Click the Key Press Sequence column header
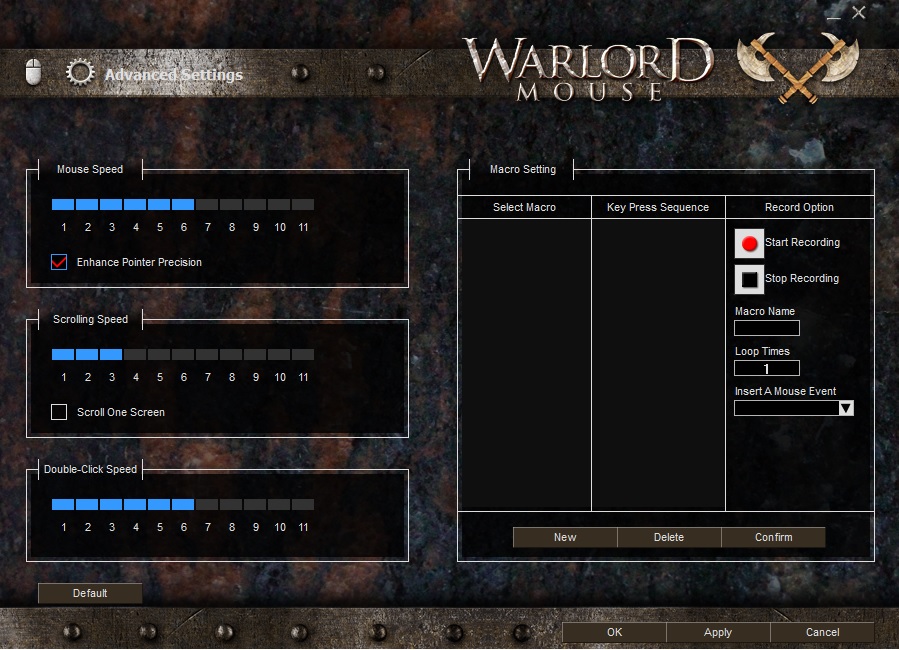 tap(658, 207)
